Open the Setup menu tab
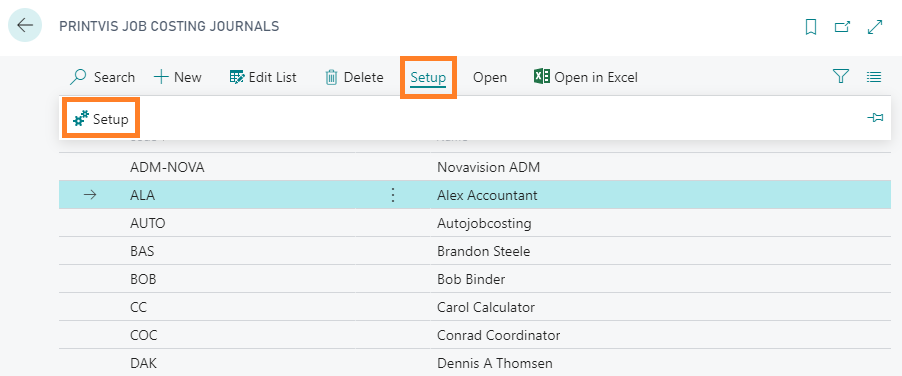The width and height of the screenshot is (902, 376). [429, 77]
